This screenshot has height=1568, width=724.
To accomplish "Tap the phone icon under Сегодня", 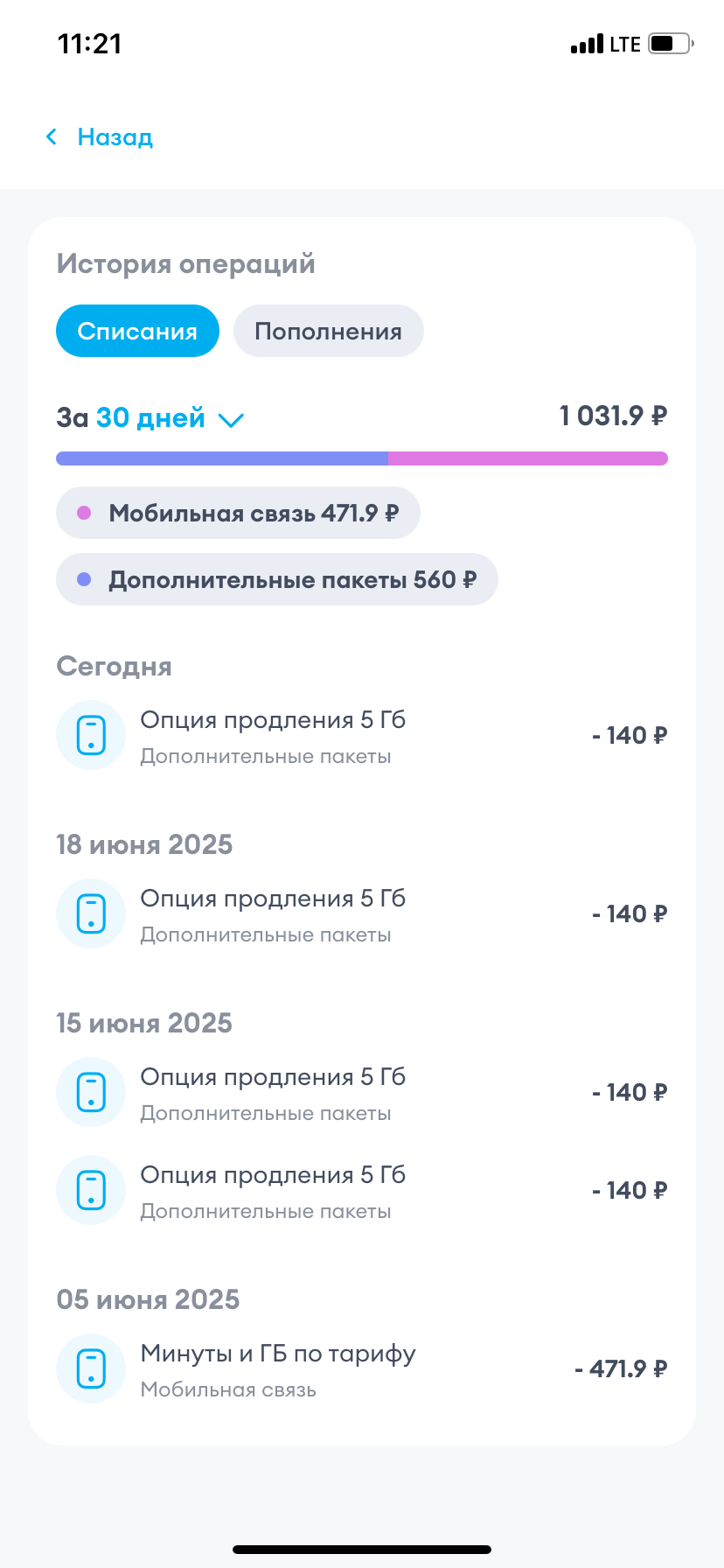I will coord(91,735).
